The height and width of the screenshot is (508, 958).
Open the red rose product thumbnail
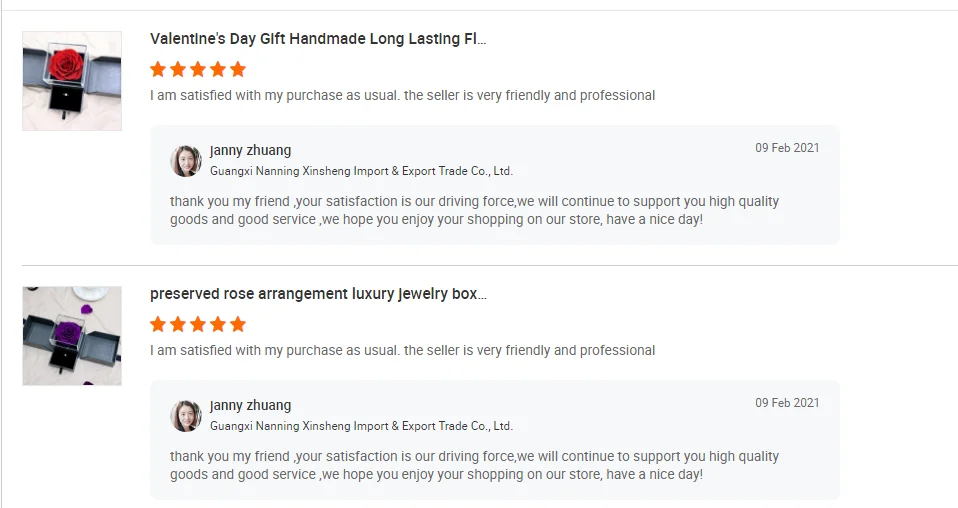(x=72, y=81)
